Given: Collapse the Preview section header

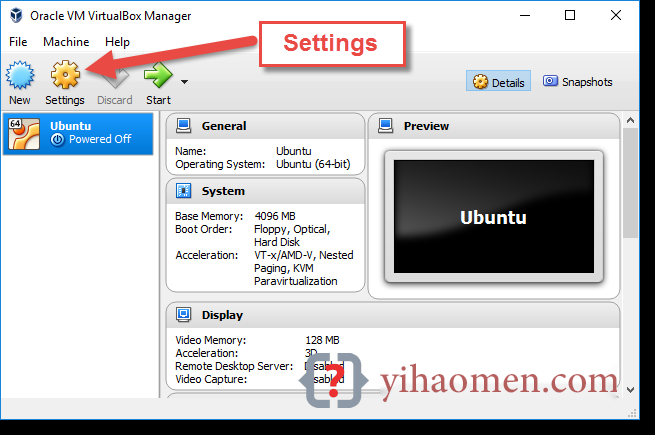Looking at the screenshot, I should pyautogui.click(x=494, y=126).
